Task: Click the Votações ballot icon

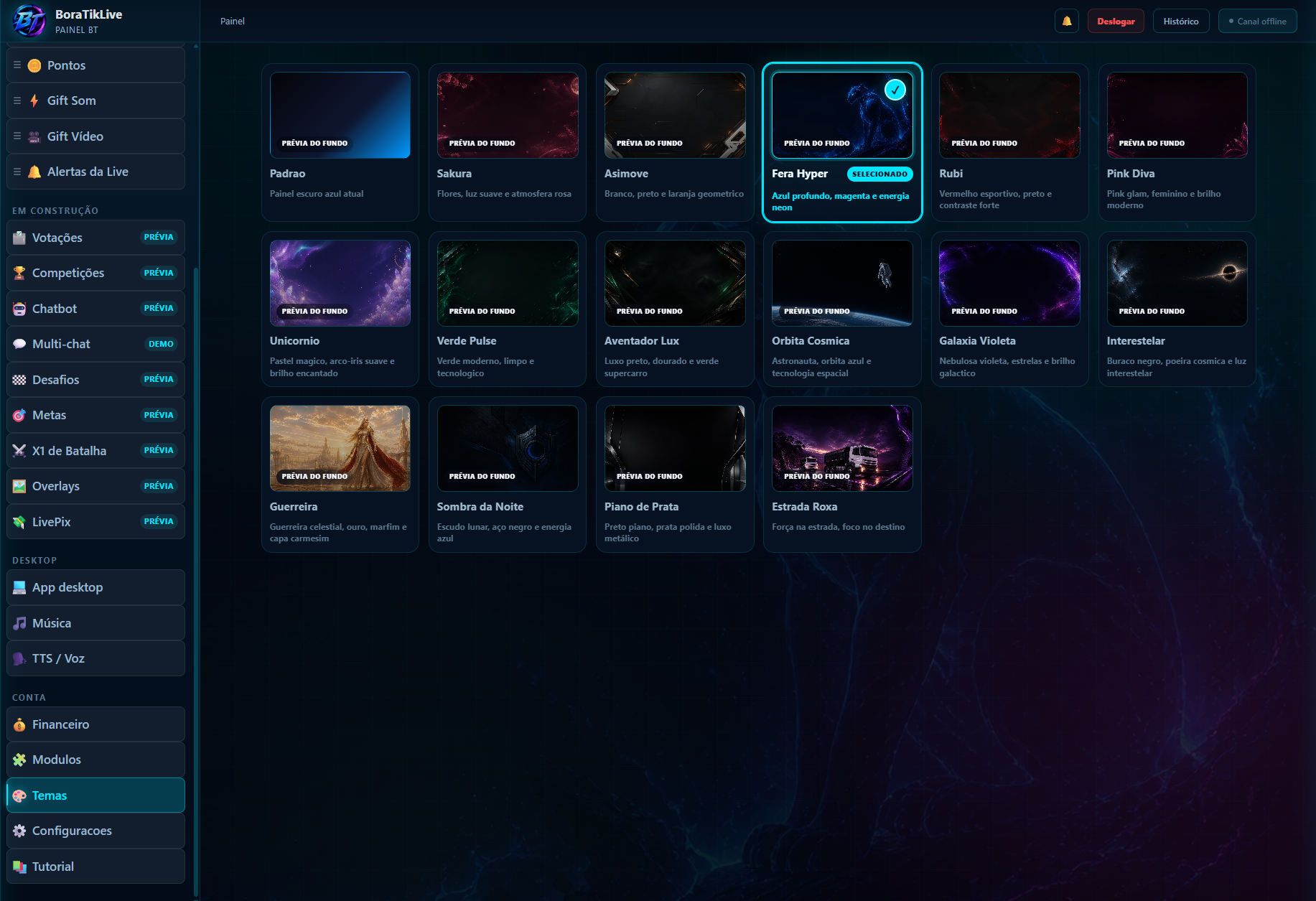Action: point(19,238)
